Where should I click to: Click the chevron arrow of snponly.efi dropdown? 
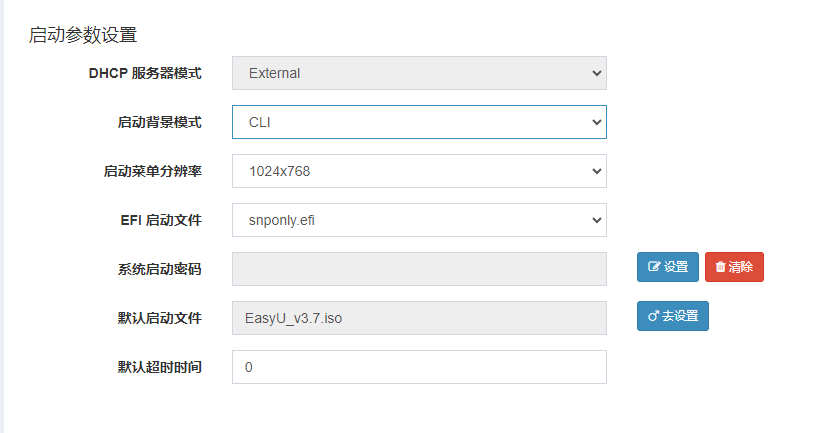[596, 220]
